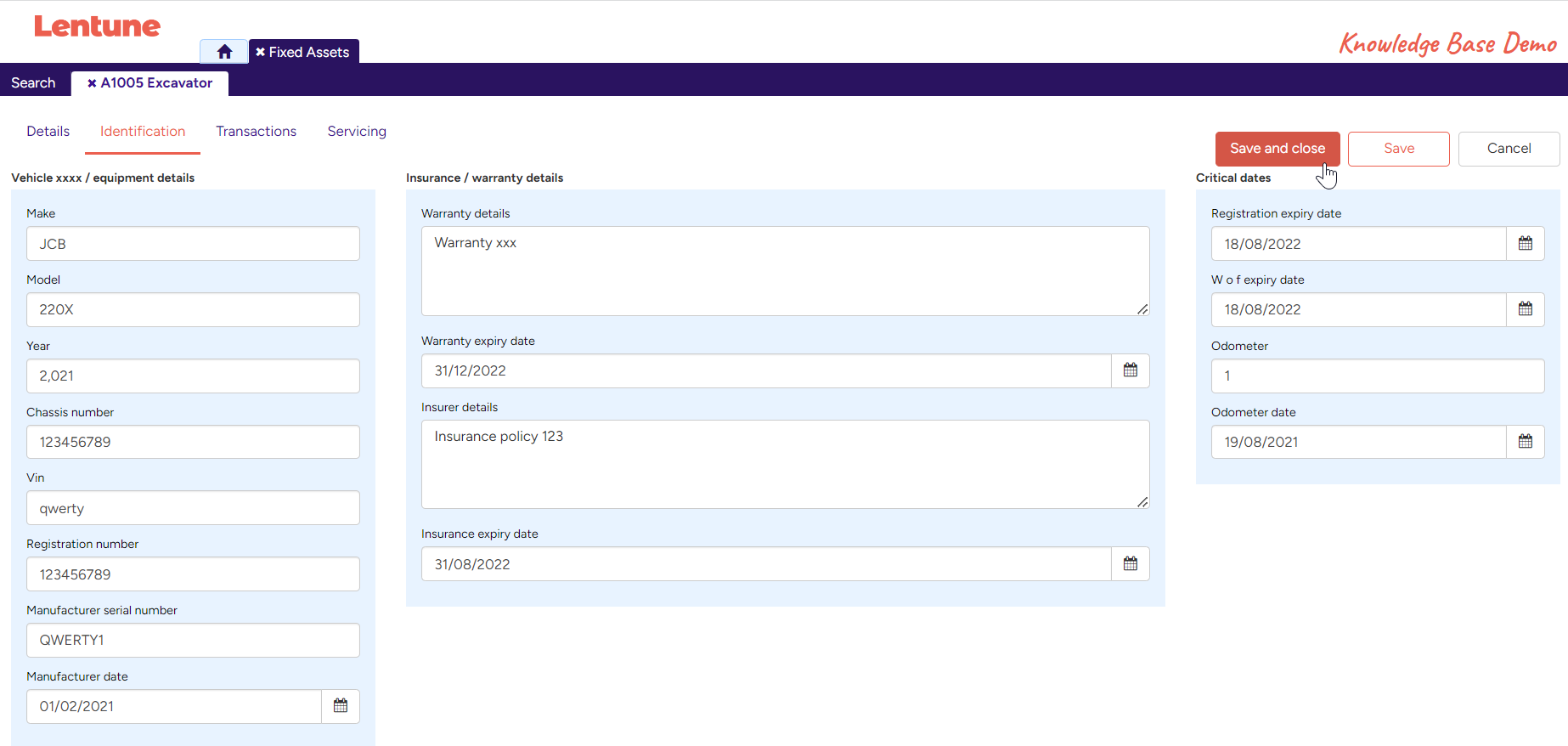Click the Warranty expiry date field
This screenshot has height=746, width=1568.
[766, 370]
